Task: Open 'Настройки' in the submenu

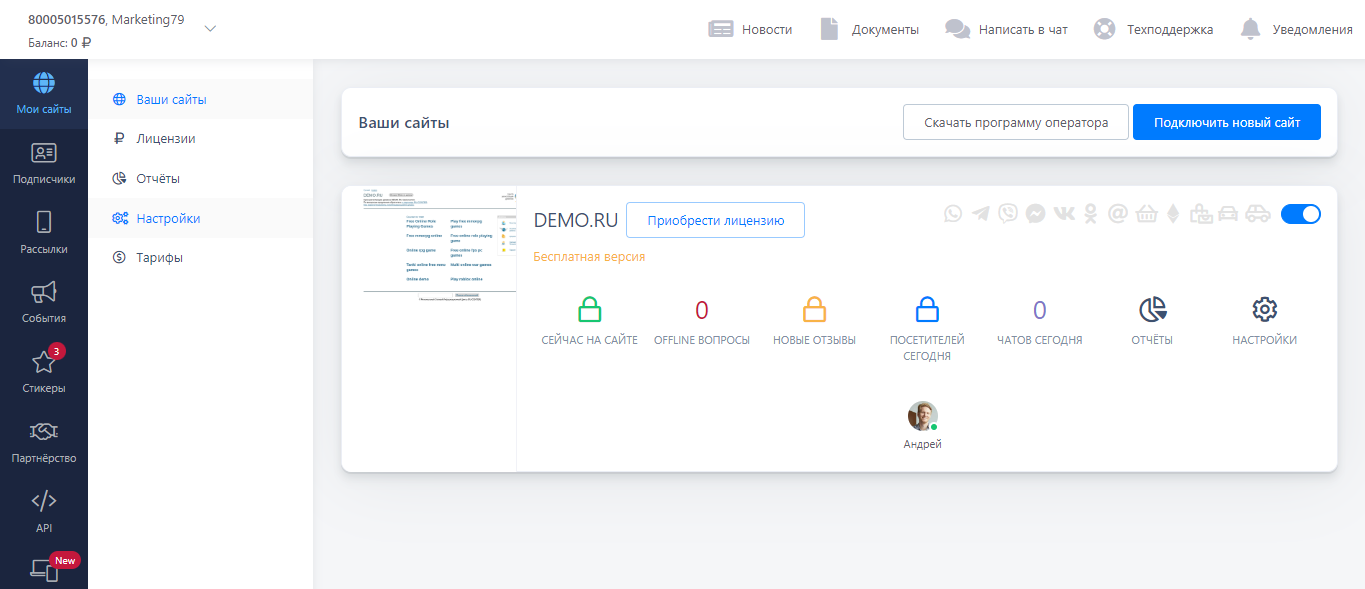Action: (168, 218)
